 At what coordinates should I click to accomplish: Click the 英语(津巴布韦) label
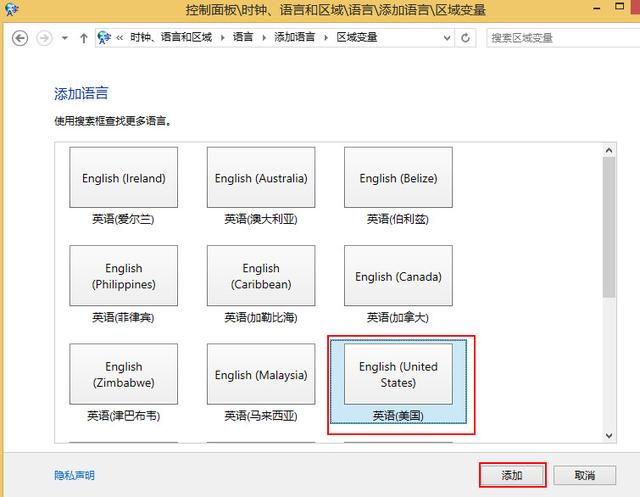click(x=123, y=416)
